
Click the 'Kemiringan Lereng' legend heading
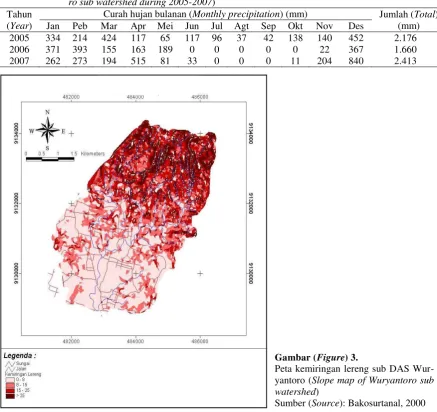23,374
